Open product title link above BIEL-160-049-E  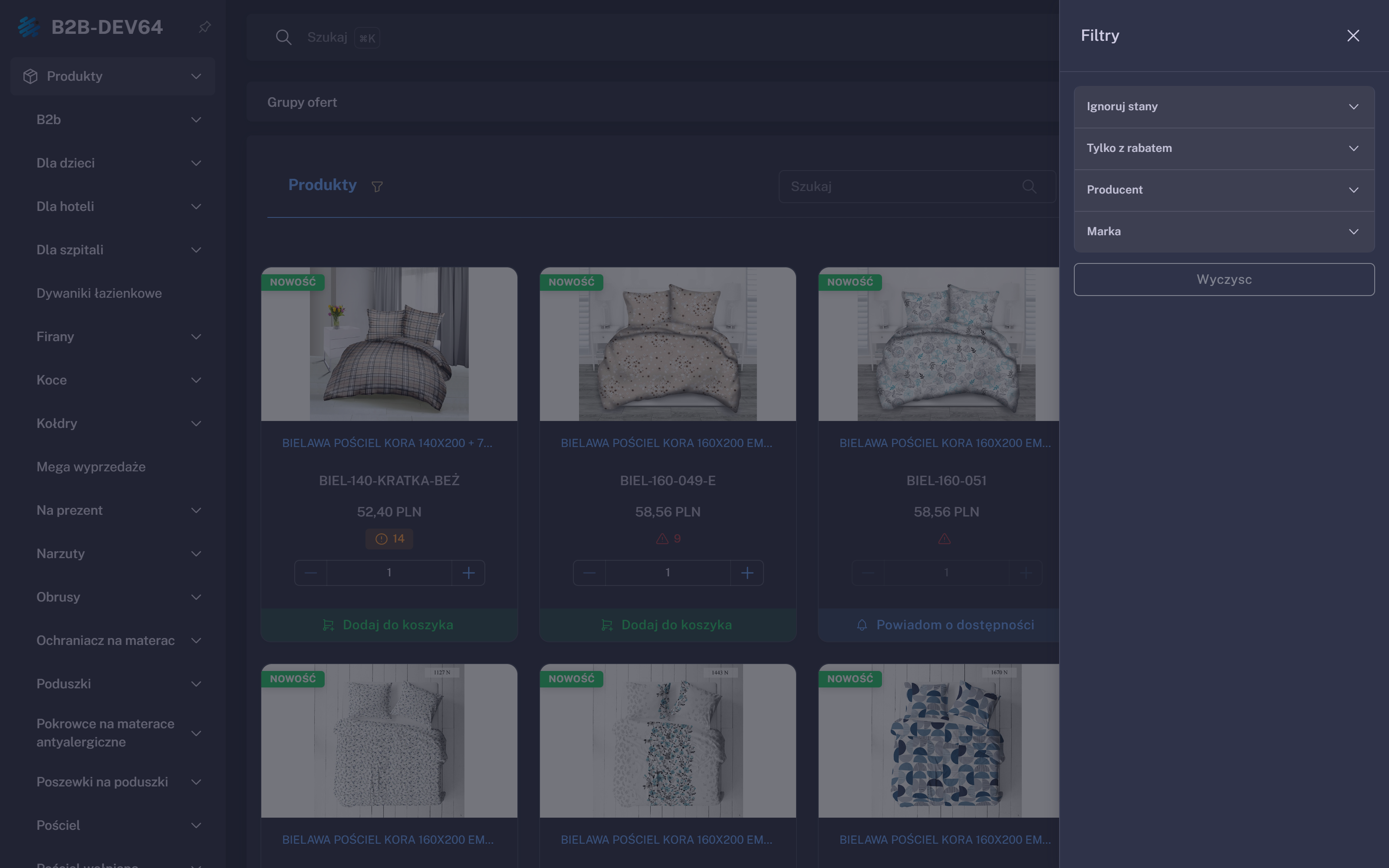pyautogui.click(x=666, y=443)
